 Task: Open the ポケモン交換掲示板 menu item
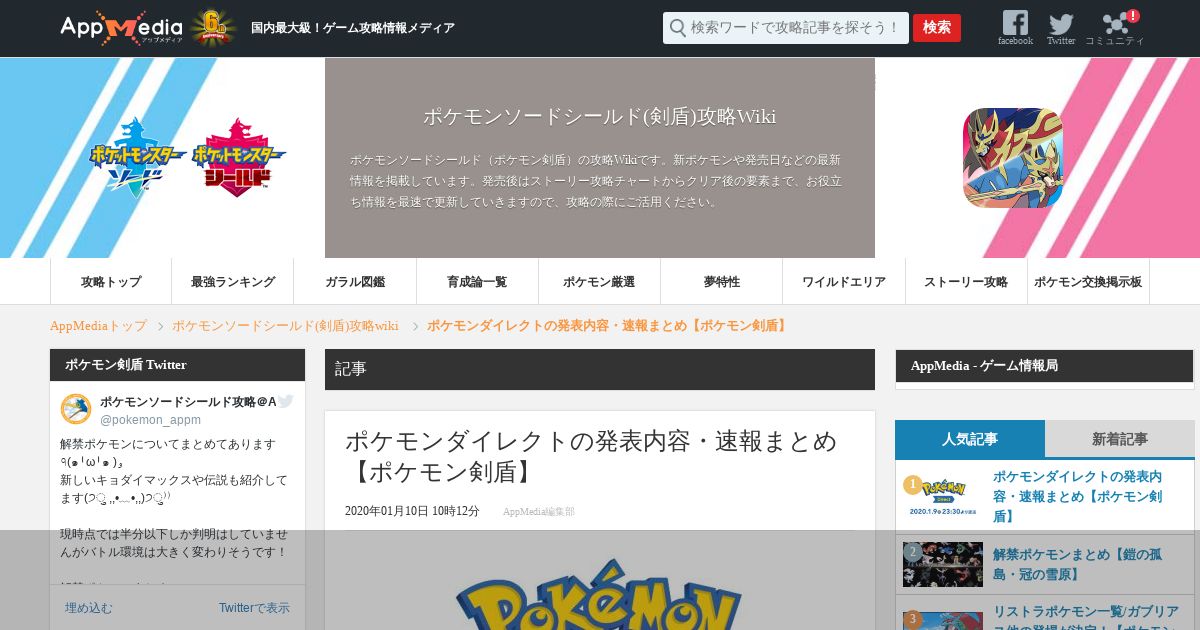(x=1088, y=282)
